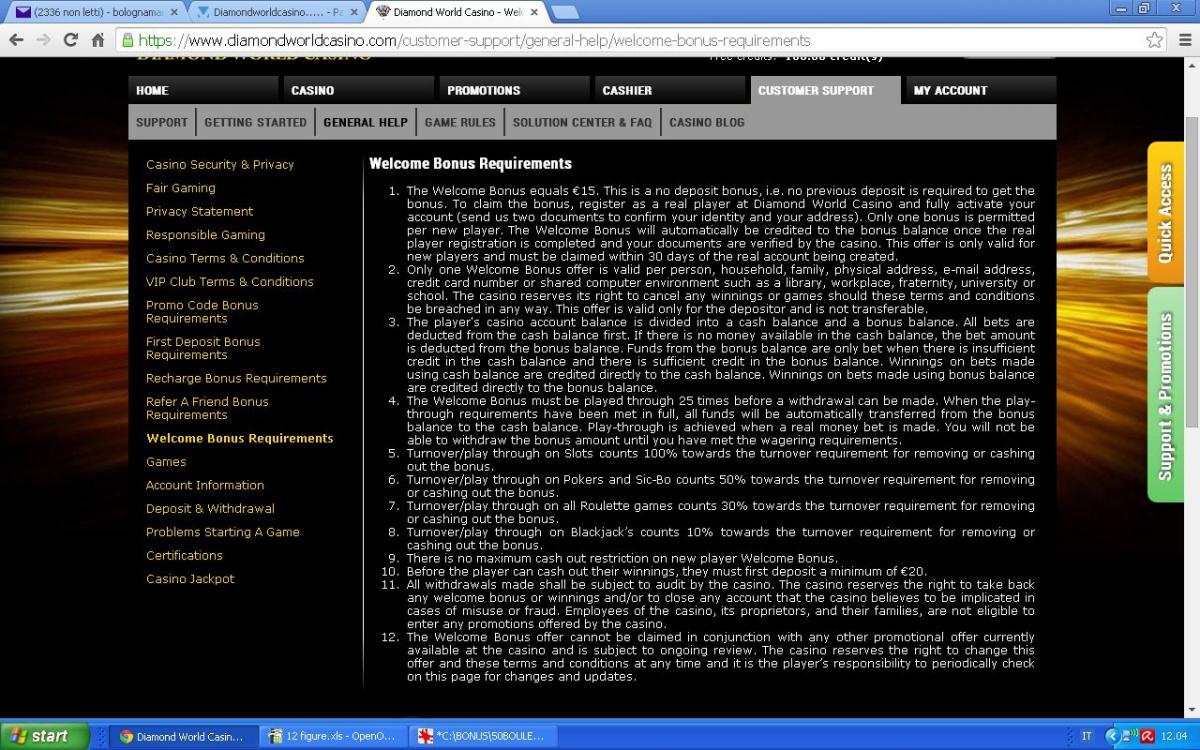The image size is (1200, 750).
Task: Select the GETTING STARTED submenu item
Action: (x=255, y=122)
